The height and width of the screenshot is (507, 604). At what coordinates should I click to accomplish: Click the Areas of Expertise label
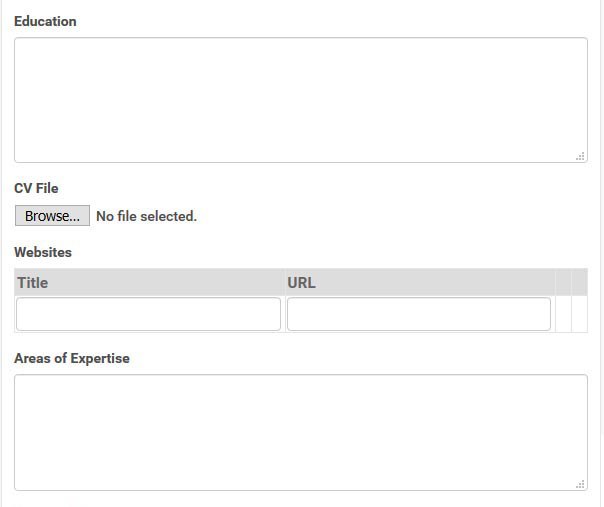pyautogui.click(x=72, y=358)
